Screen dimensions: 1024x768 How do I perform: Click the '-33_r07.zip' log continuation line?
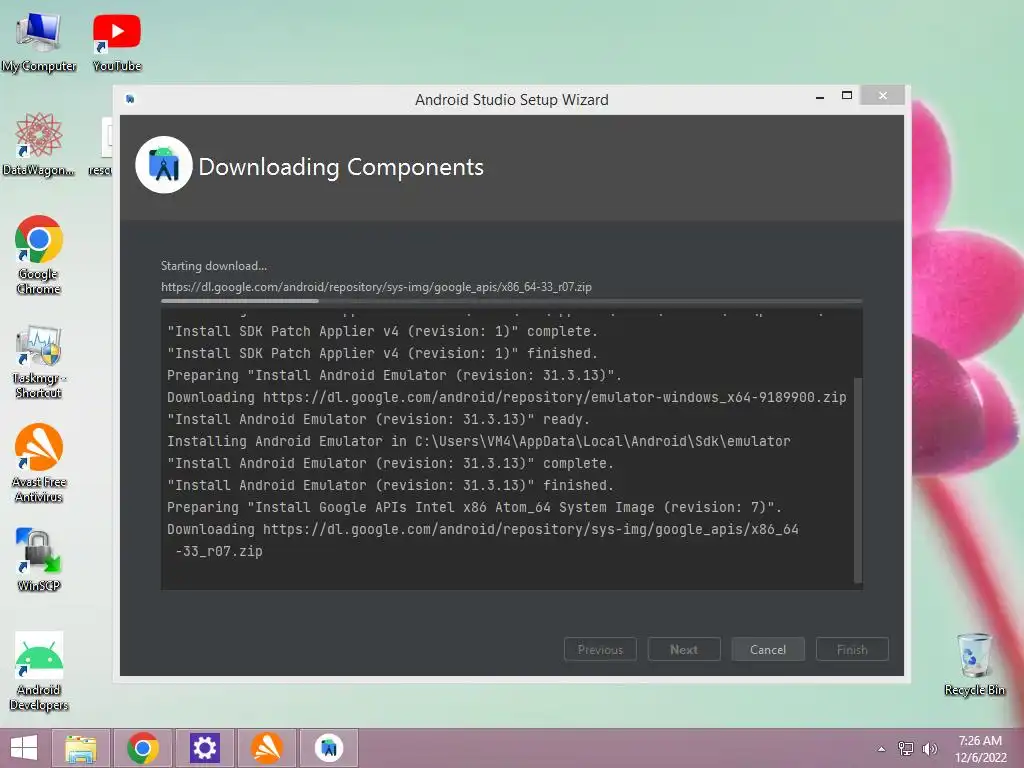tap(219, 551)
